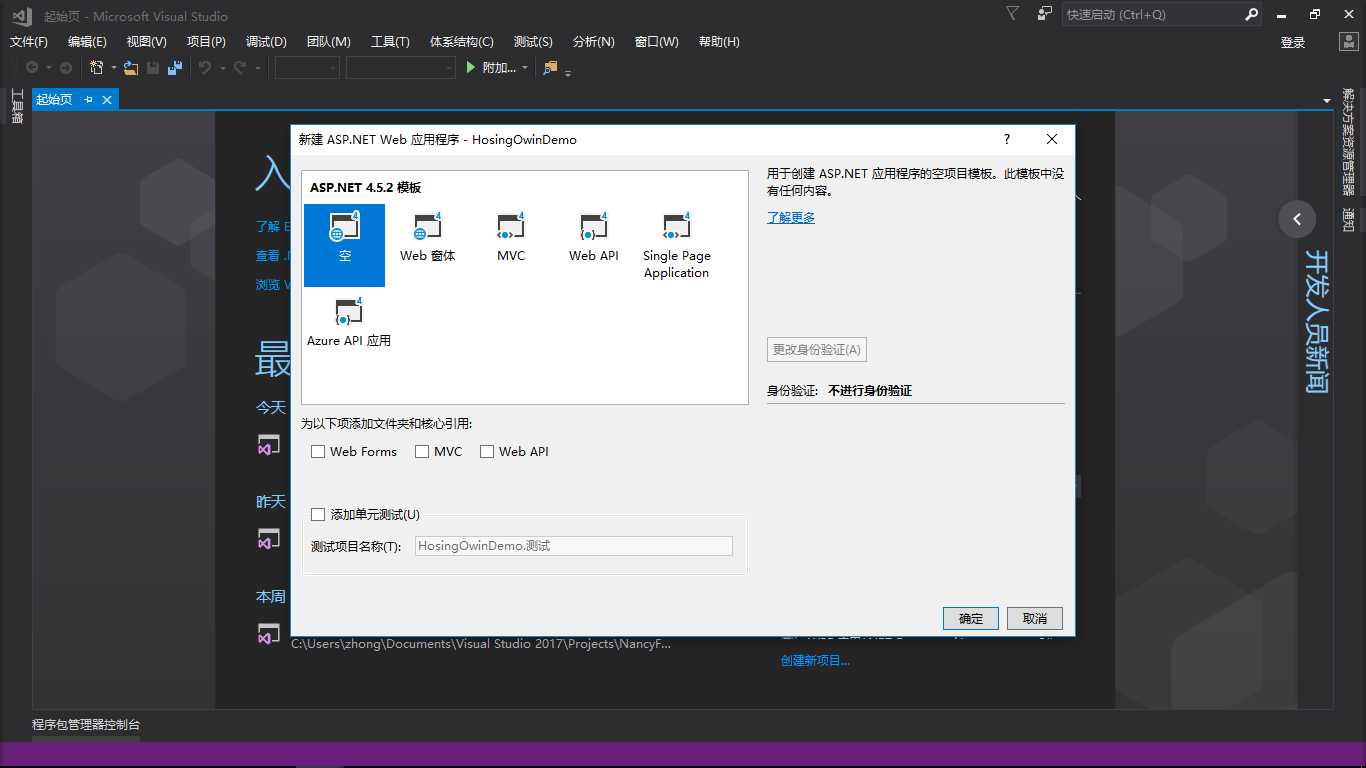Screen dimensions: 1366x768
Task: Open the solution platforms combo box
Action: [401, 68]
